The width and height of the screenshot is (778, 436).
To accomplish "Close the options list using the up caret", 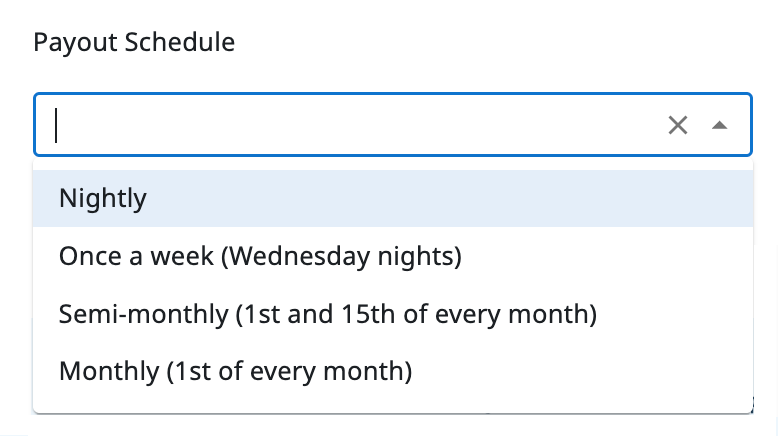I will coord(719,125).
